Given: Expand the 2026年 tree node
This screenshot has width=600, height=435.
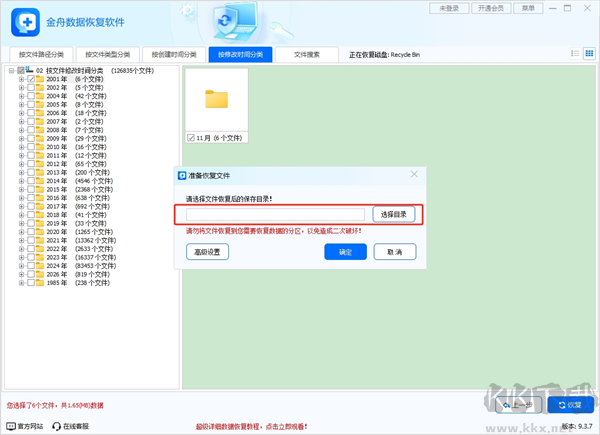Looking at the screenshot, I should click(21, 274).
